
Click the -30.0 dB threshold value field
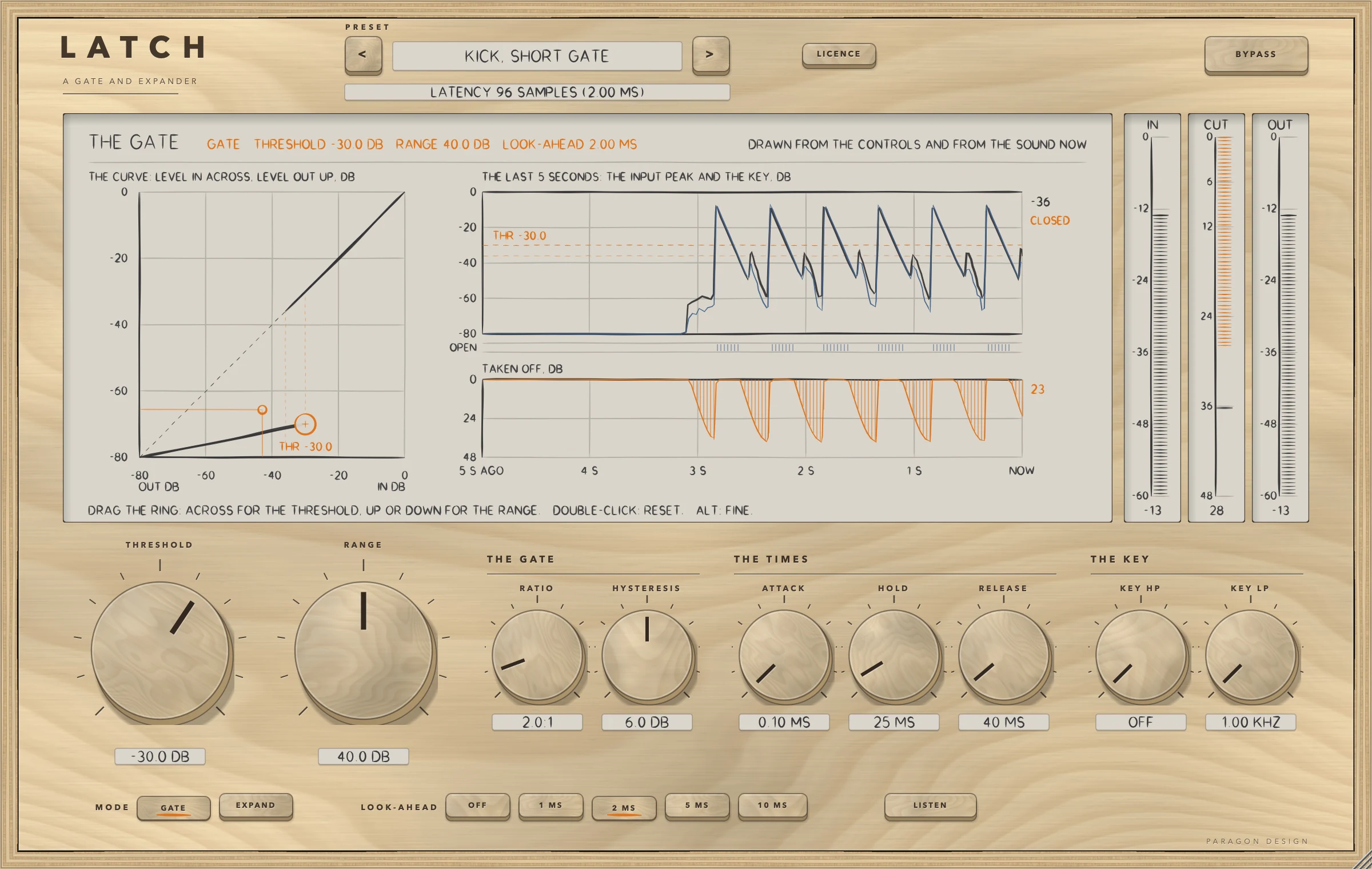coord(160,756)
